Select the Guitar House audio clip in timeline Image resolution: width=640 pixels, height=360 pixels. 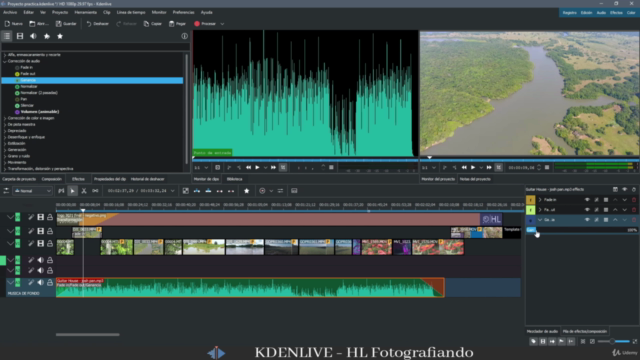(250, 288)
